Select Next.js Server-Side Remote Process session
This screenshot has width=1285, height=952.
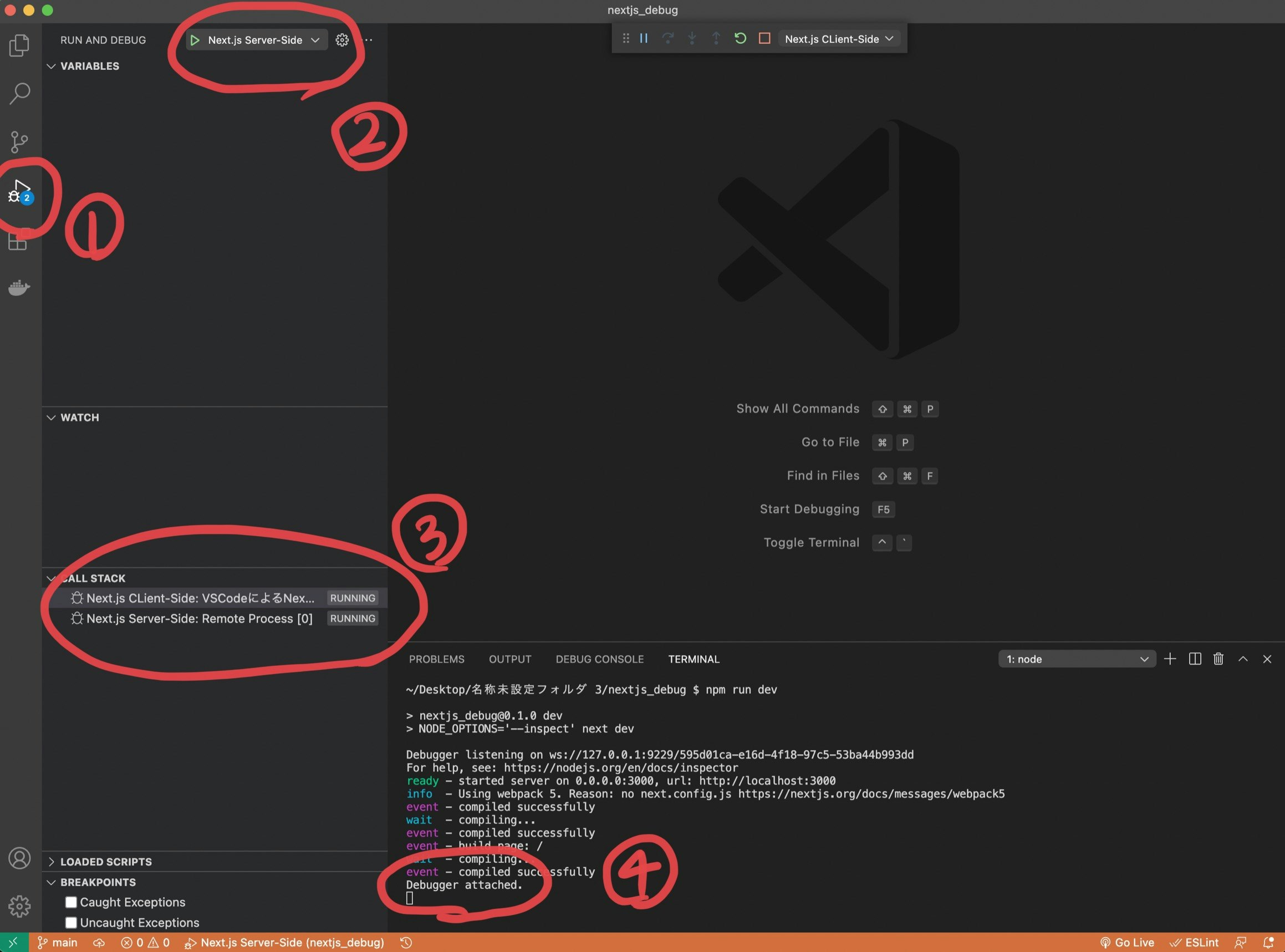click(199, 618)
